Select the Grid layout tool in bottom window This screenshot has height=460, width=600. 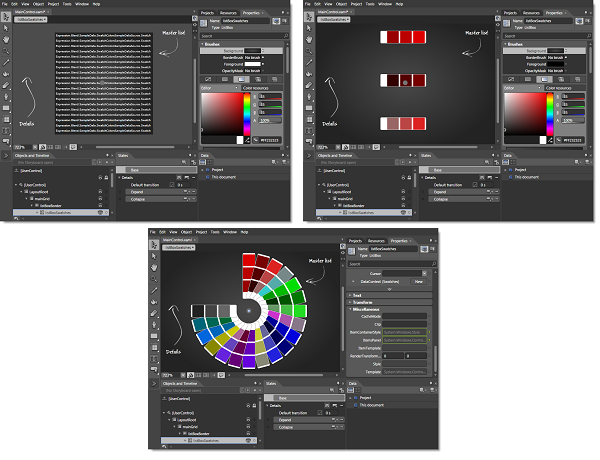[x=154, y=348]
